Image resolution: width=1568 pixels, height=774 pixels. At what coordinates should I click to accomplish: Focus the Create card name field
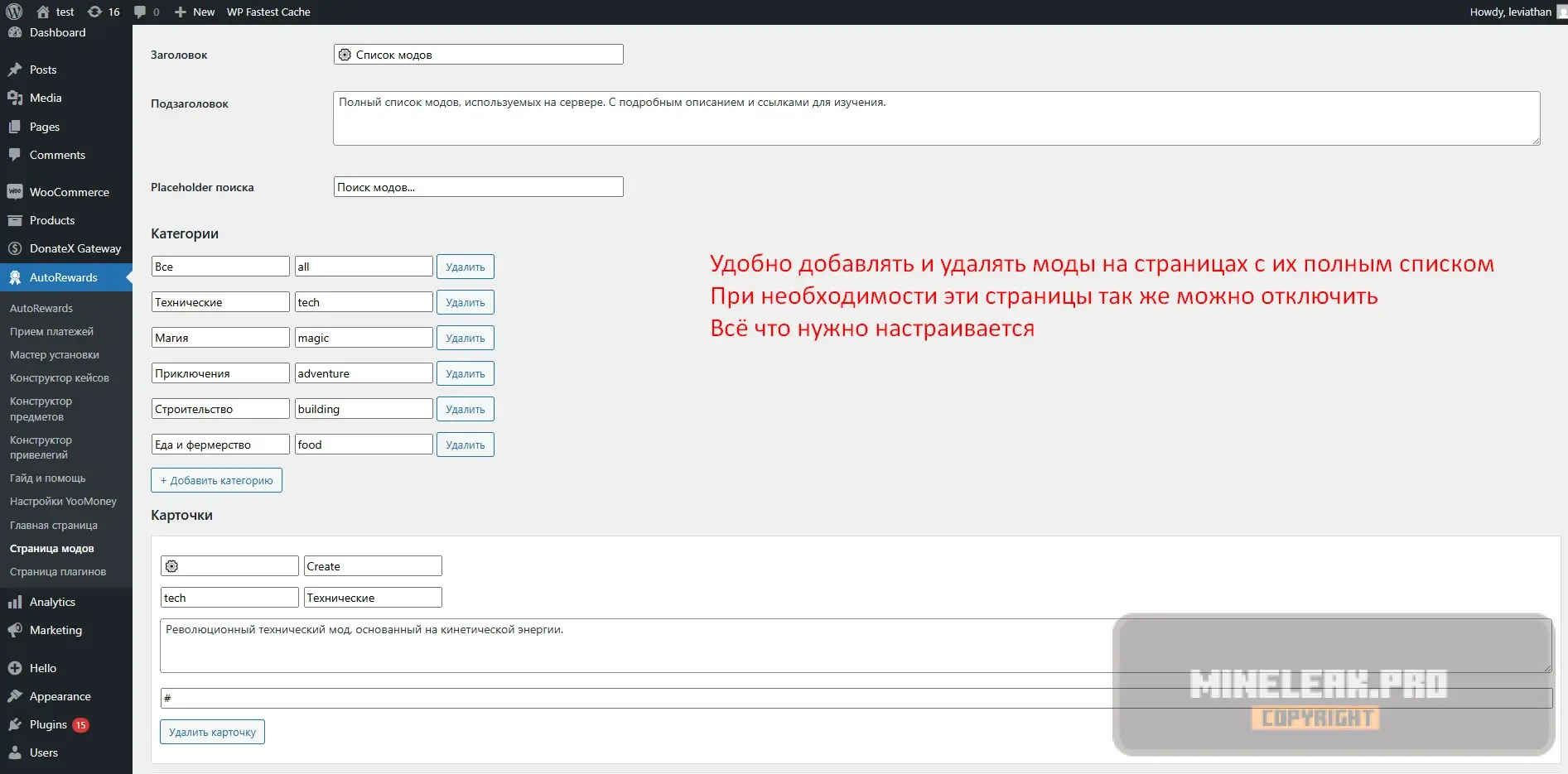[x=373, y=566]
